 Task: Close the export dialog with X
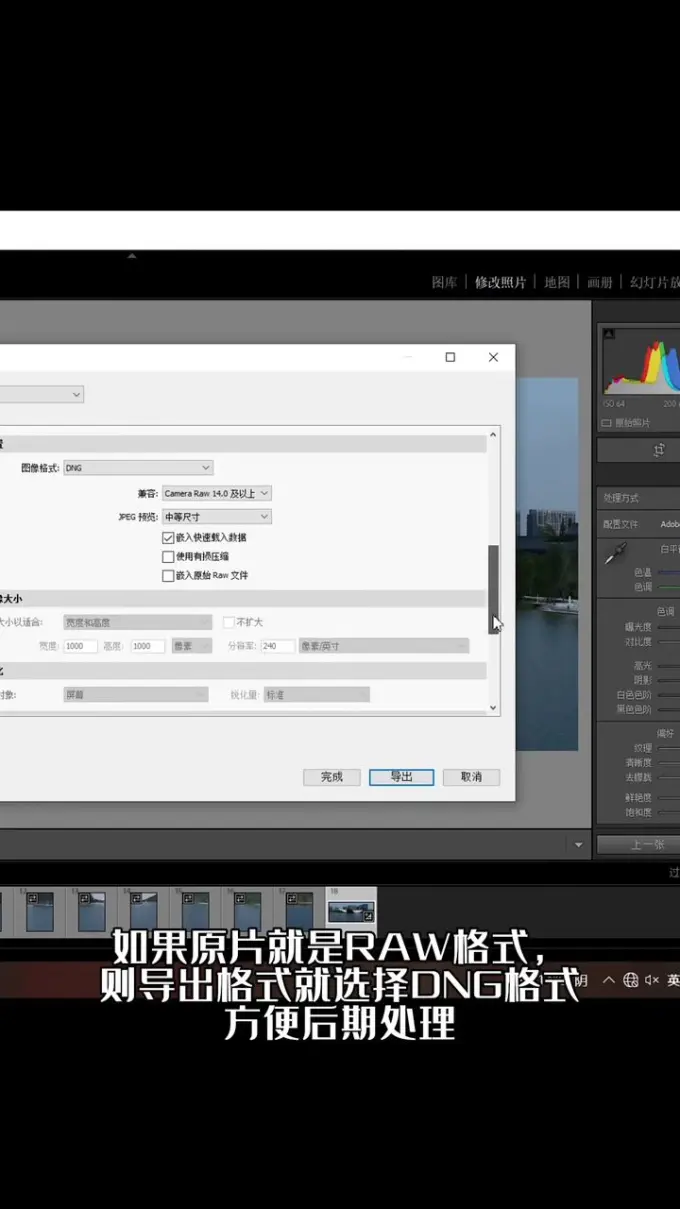[493, 357]
